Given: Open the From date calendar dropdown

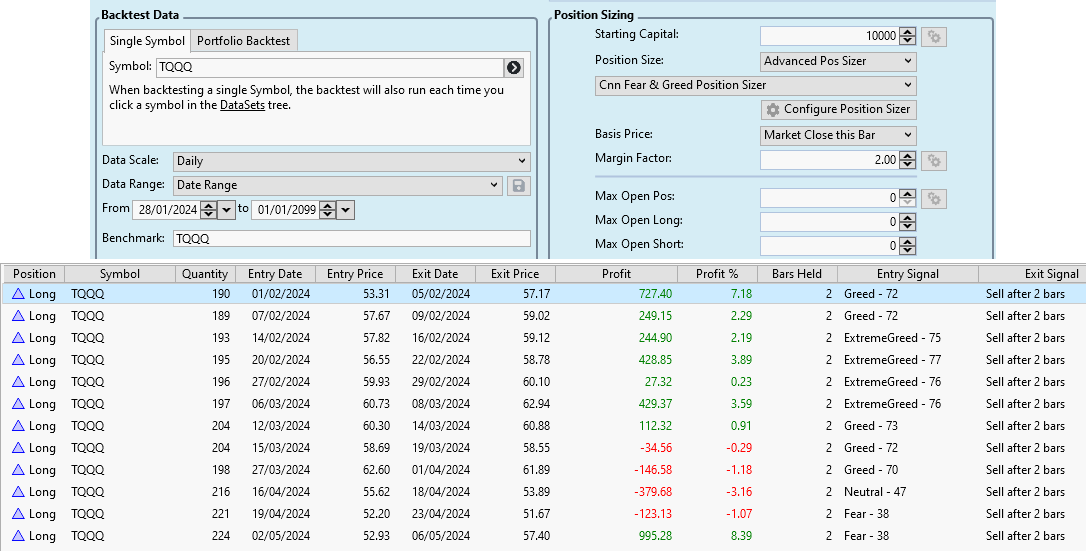Looking at the screenshot, I should (227, 209).
